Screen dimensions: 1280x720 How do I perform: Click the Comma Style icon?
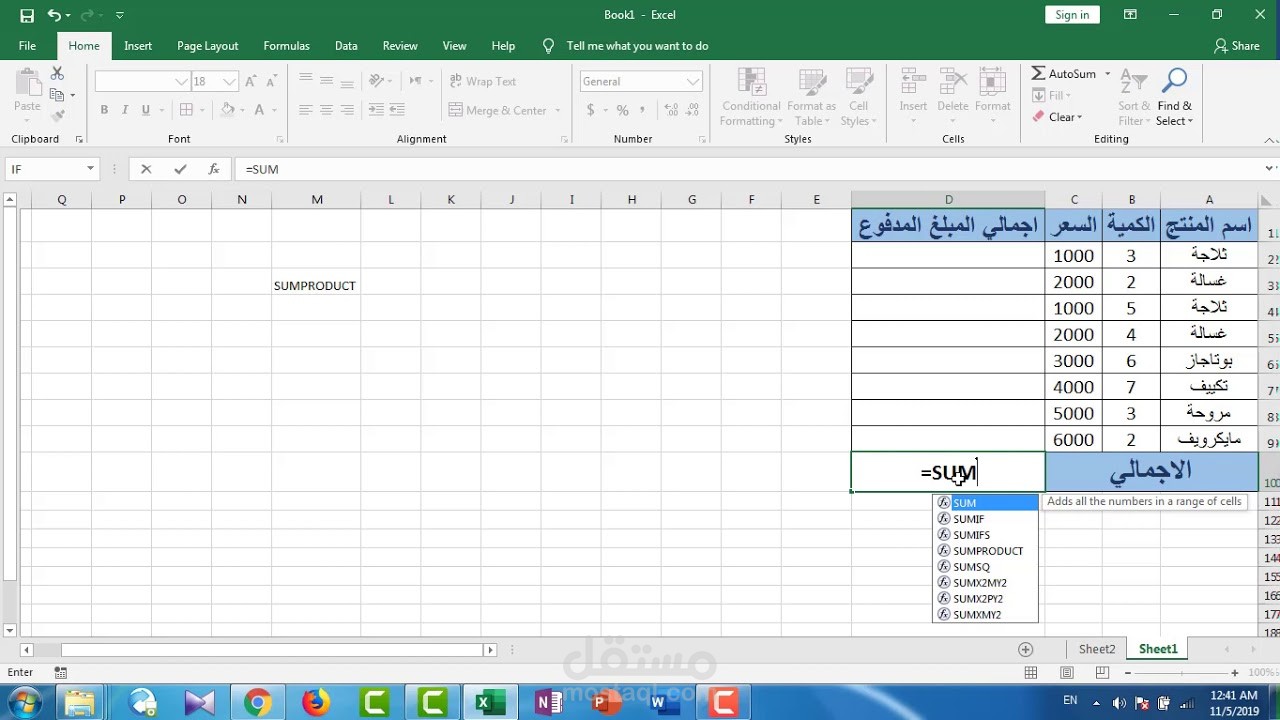[643, 110]
